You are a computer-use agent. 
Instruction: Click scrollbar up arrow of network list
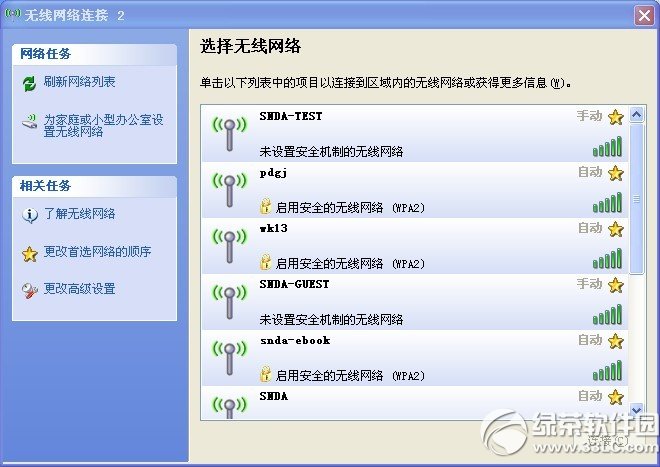[636, 114]
